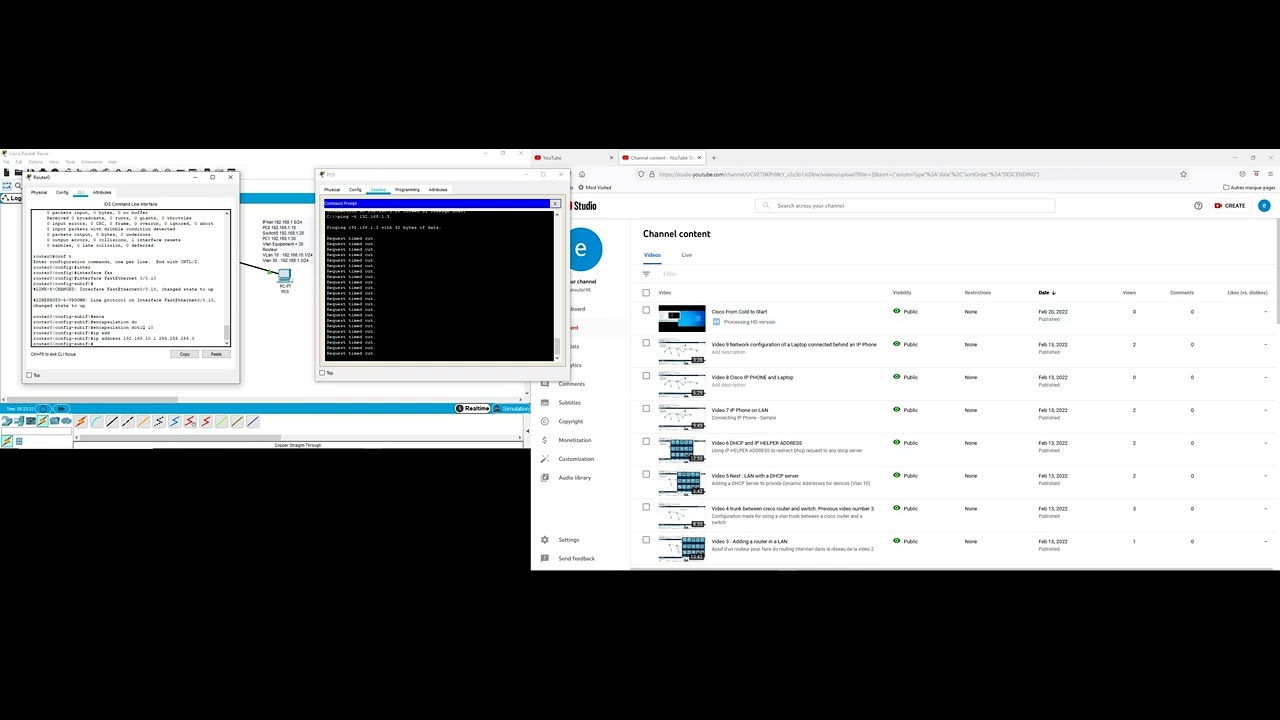Tick the select-all videos header checkbox
This screenshot has height=720, width=1280.
point(646,293)
